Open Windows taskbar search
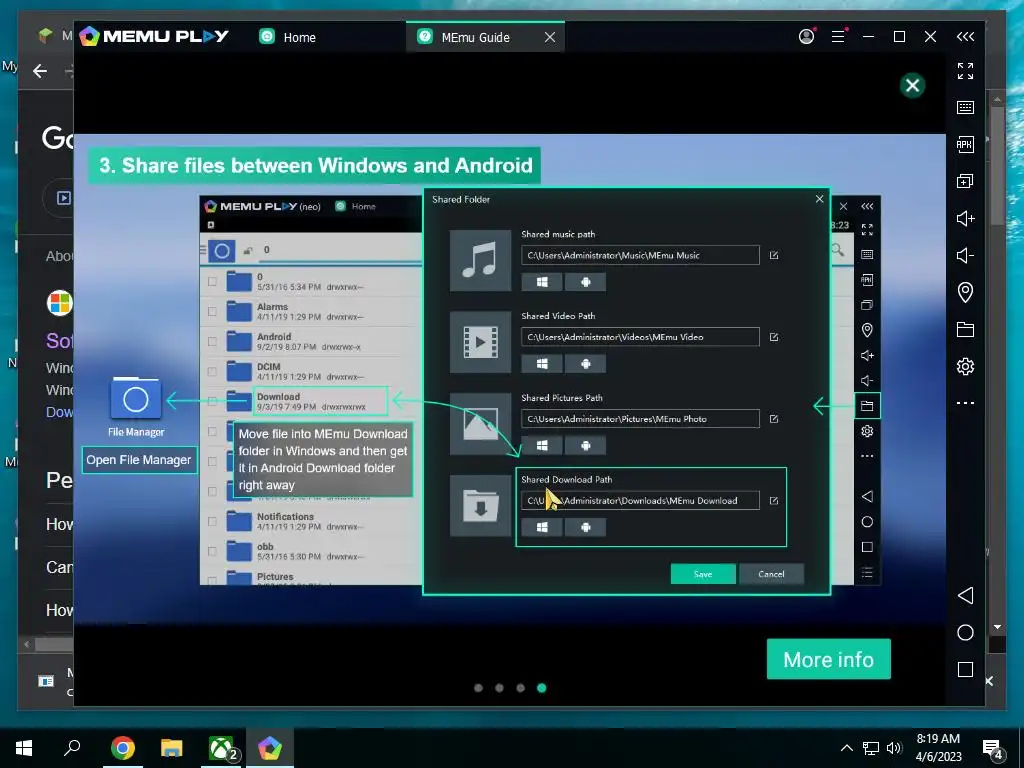 click(72, 748)
